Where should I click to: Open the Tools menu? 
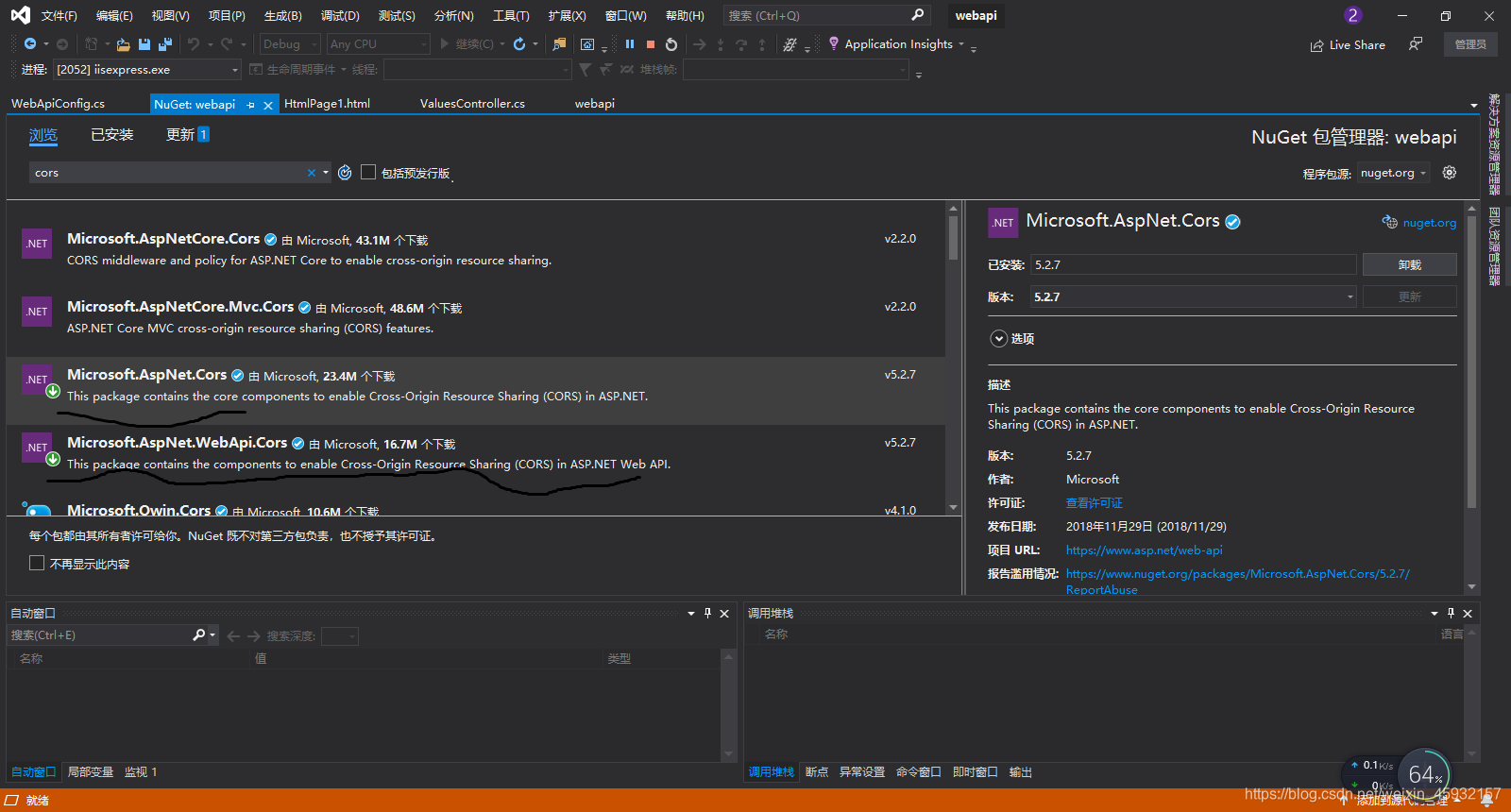click(x=511, y=16)
